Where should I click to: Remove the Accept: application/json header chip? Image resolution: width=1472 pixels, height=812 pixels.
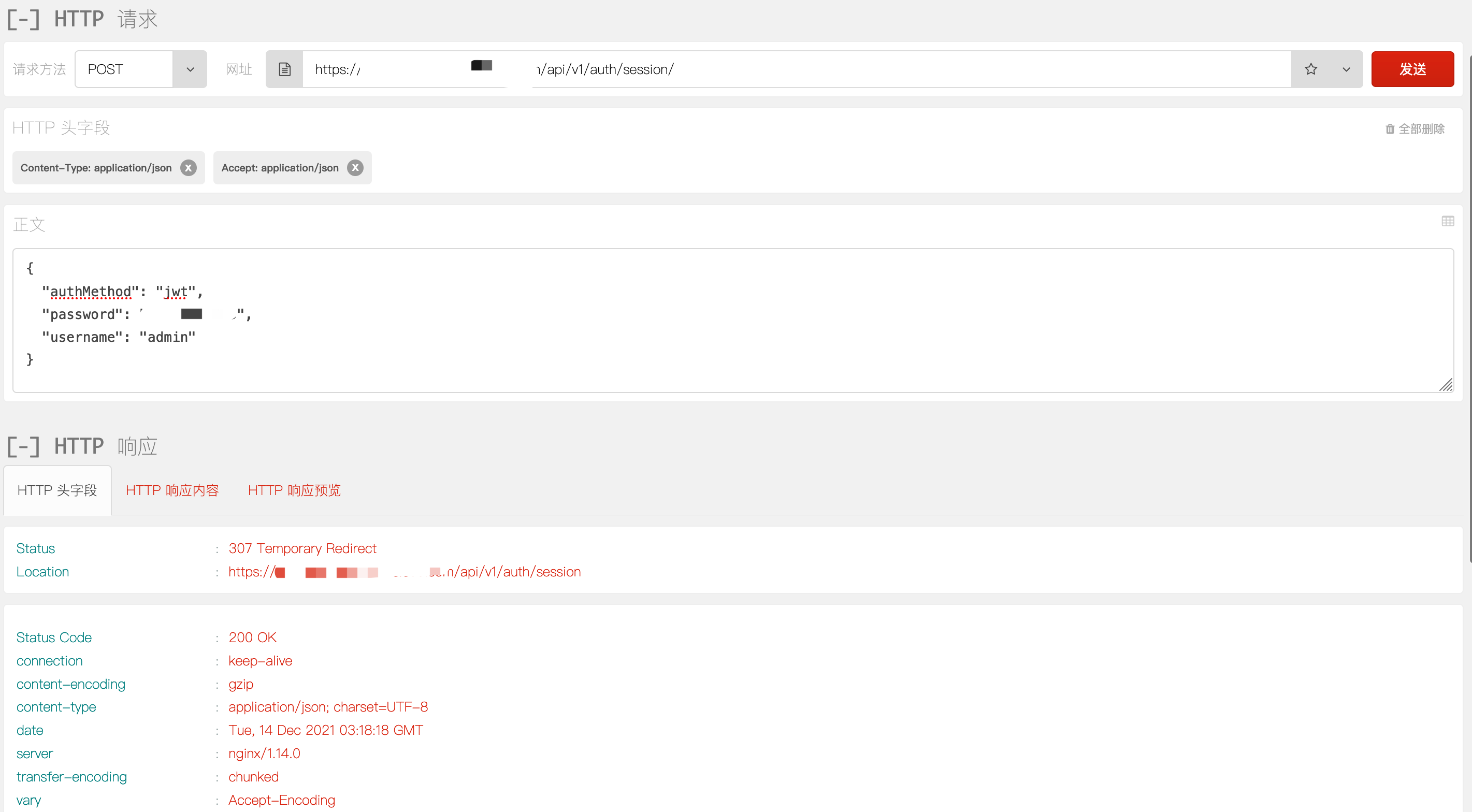[x=355, y=167]
